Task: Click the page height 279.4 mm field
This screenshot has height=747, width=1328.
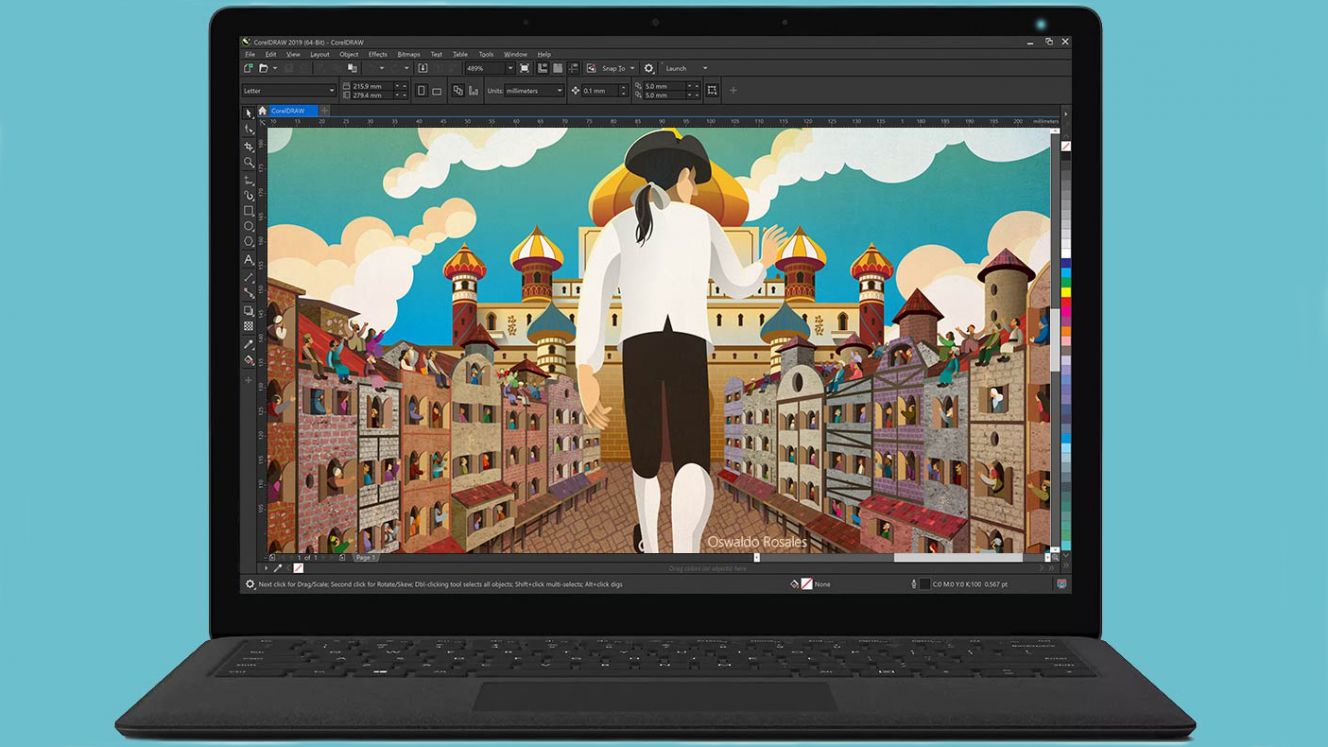Action: 372,95
